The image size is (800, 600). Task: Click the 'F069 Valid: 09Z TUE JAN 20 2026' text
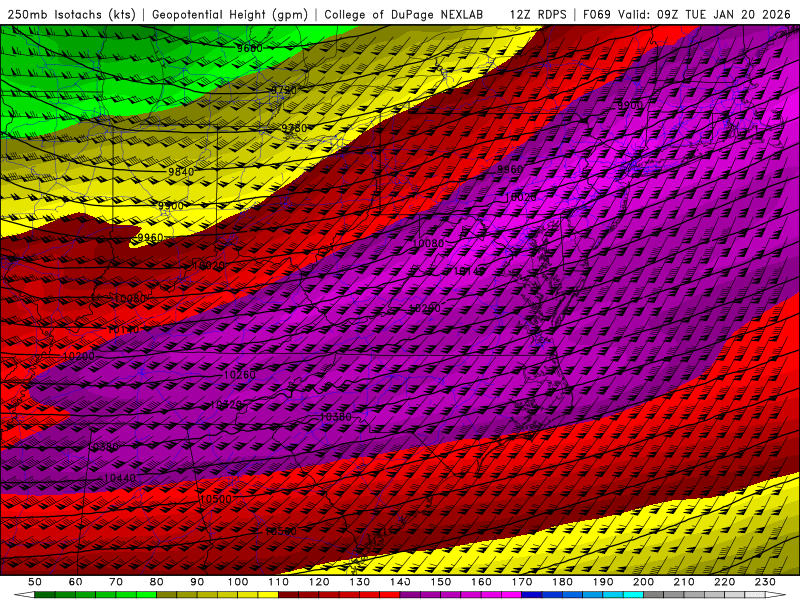coord(686,14)
